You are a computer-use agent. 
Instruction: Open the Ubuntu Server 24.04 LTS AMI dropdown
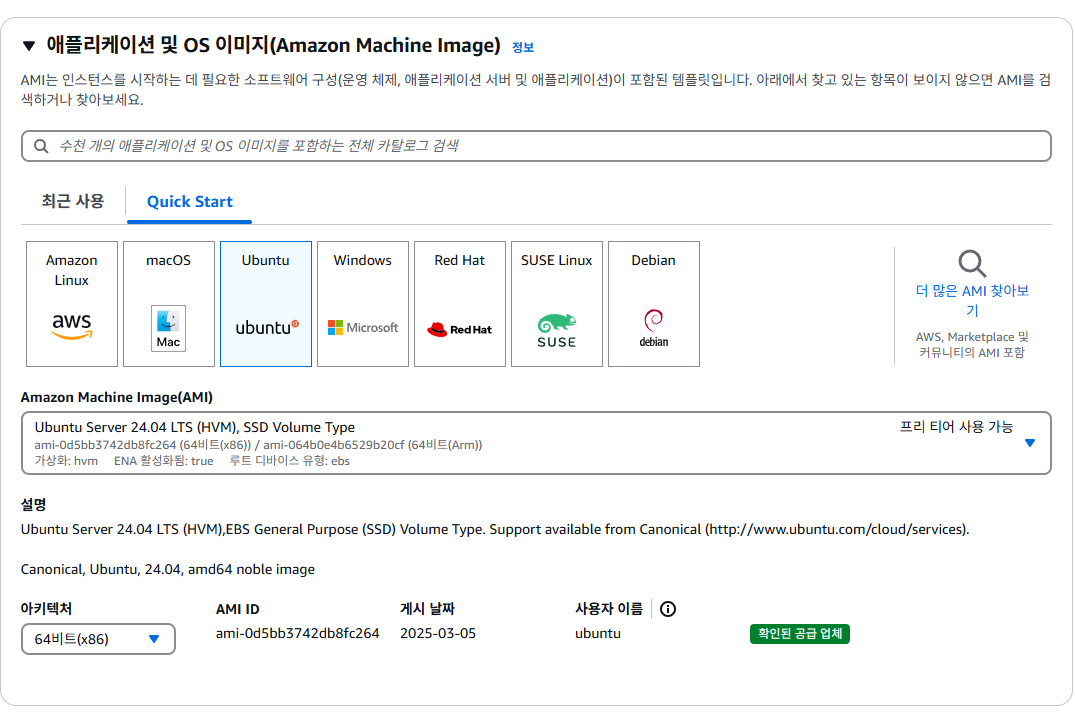pos(536,443)
